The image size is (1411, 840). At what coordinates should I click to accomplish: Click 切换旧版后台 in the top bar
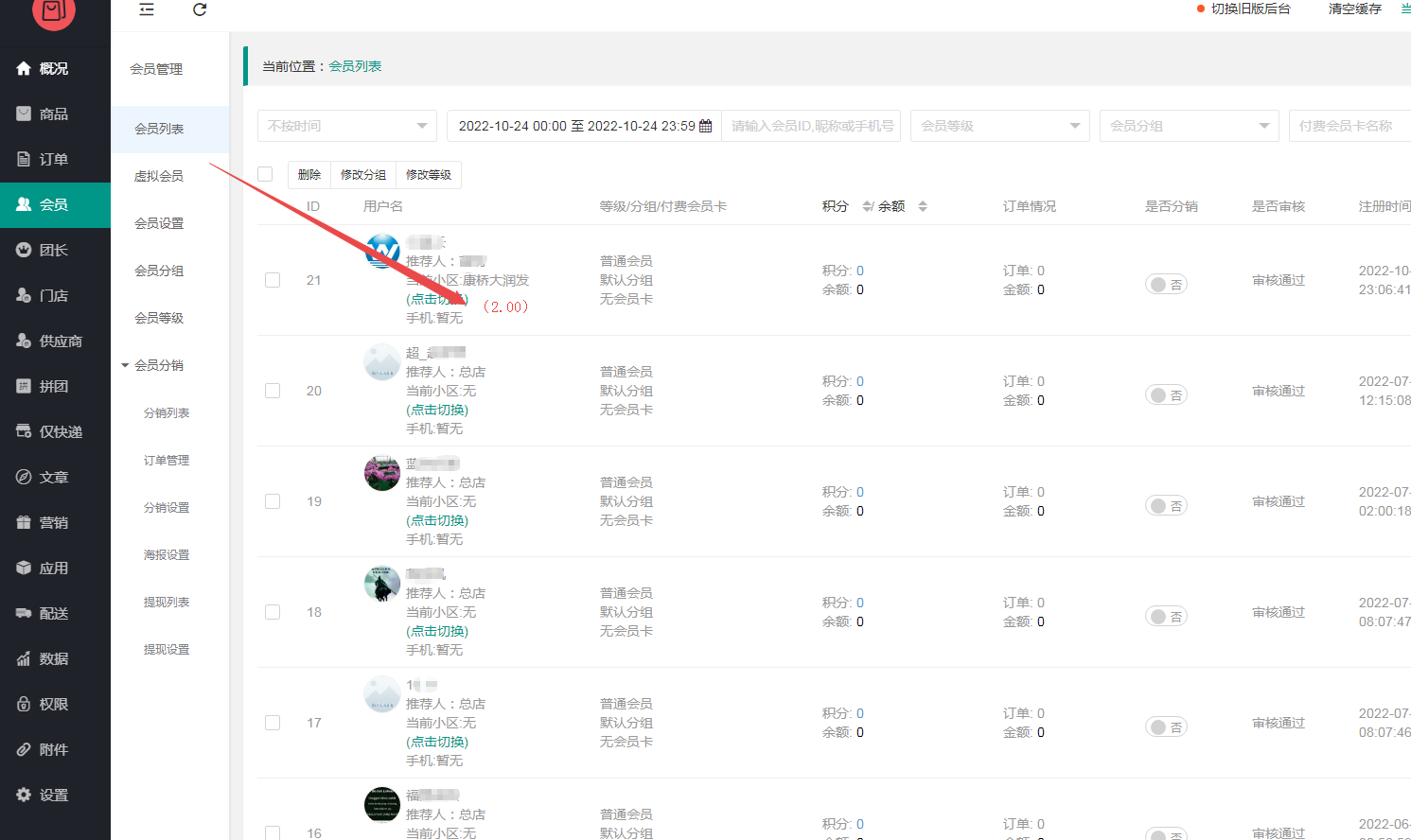point(1250,9)
